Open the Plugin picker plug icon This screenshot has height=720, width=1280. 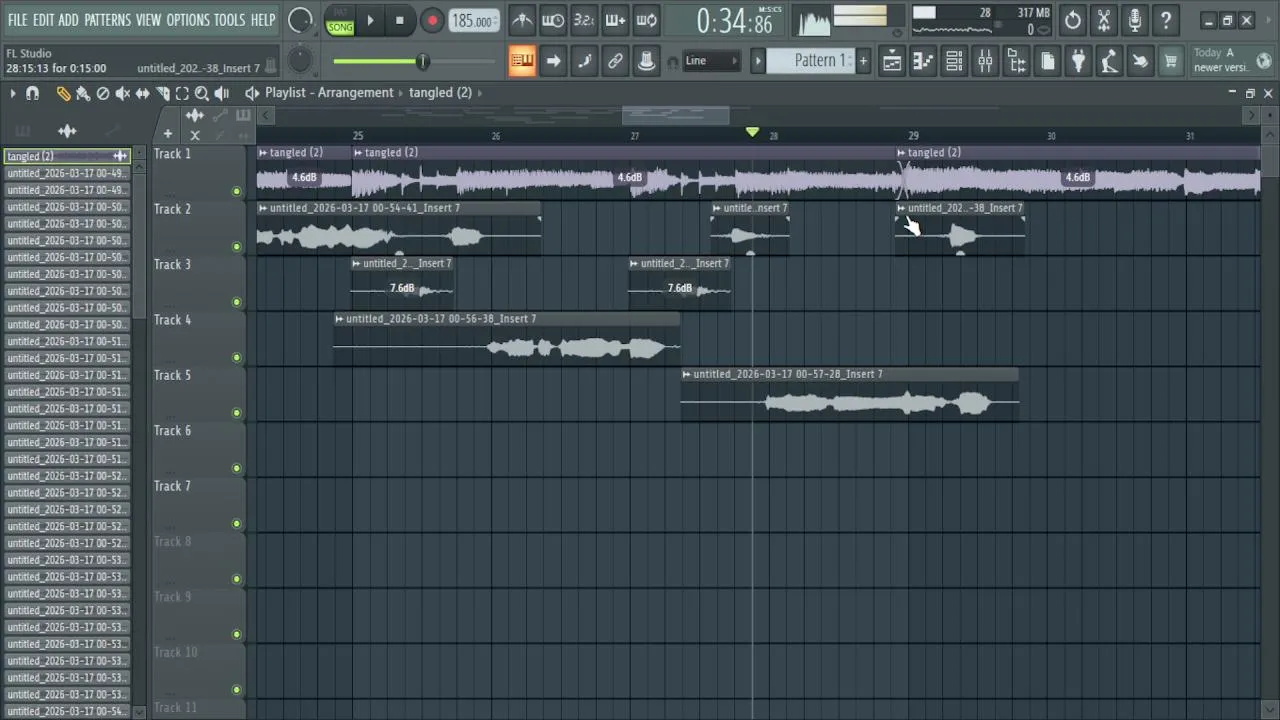click(1078, 61)
